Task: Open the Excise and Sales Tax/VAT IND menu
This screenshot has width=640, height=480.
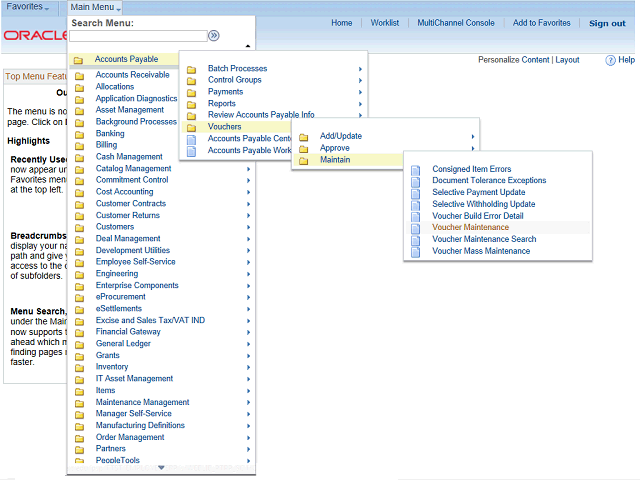Action: click(x=150, y=320)
